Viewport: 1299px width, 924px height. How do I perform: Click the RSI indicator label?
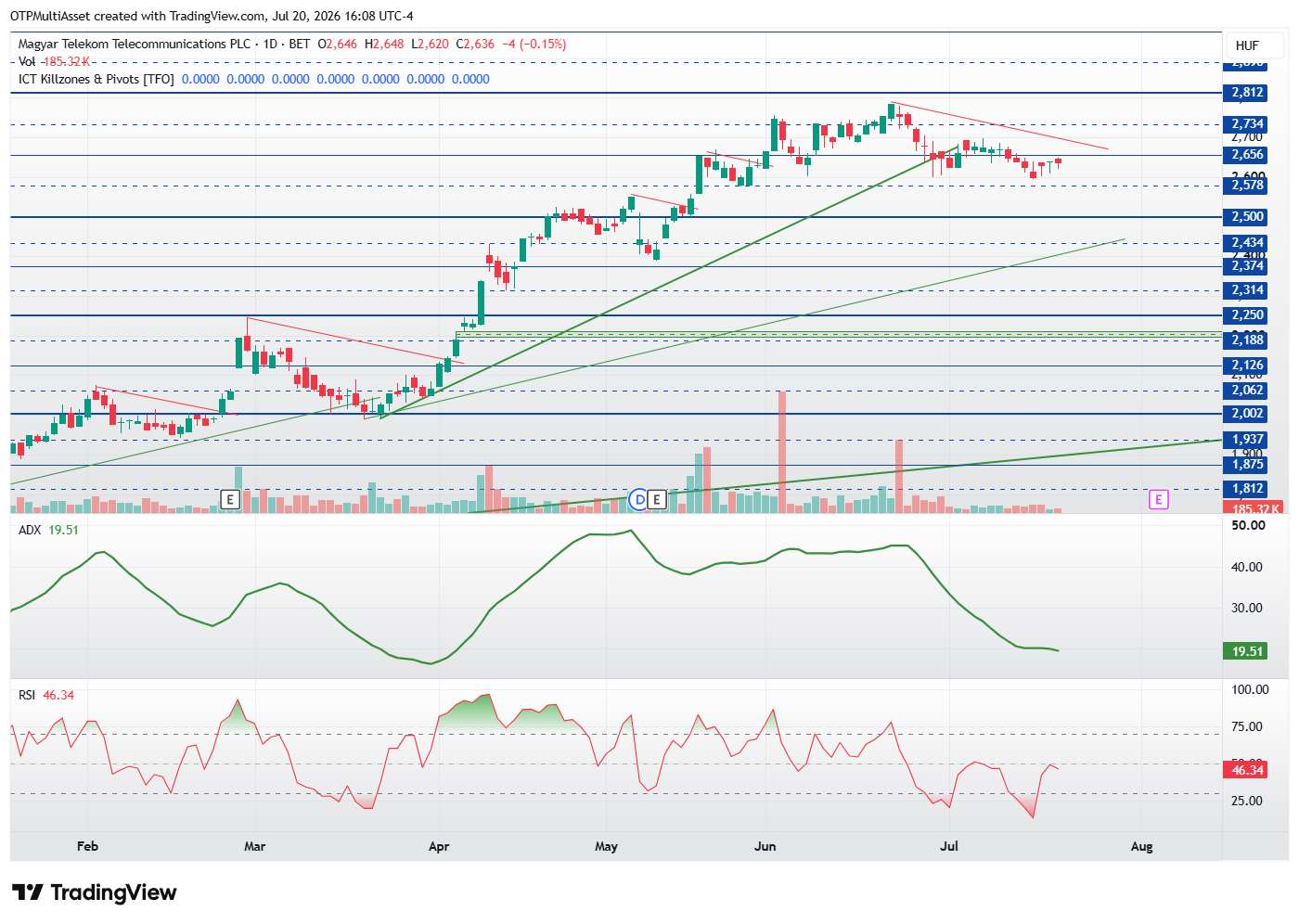(27, 695)
